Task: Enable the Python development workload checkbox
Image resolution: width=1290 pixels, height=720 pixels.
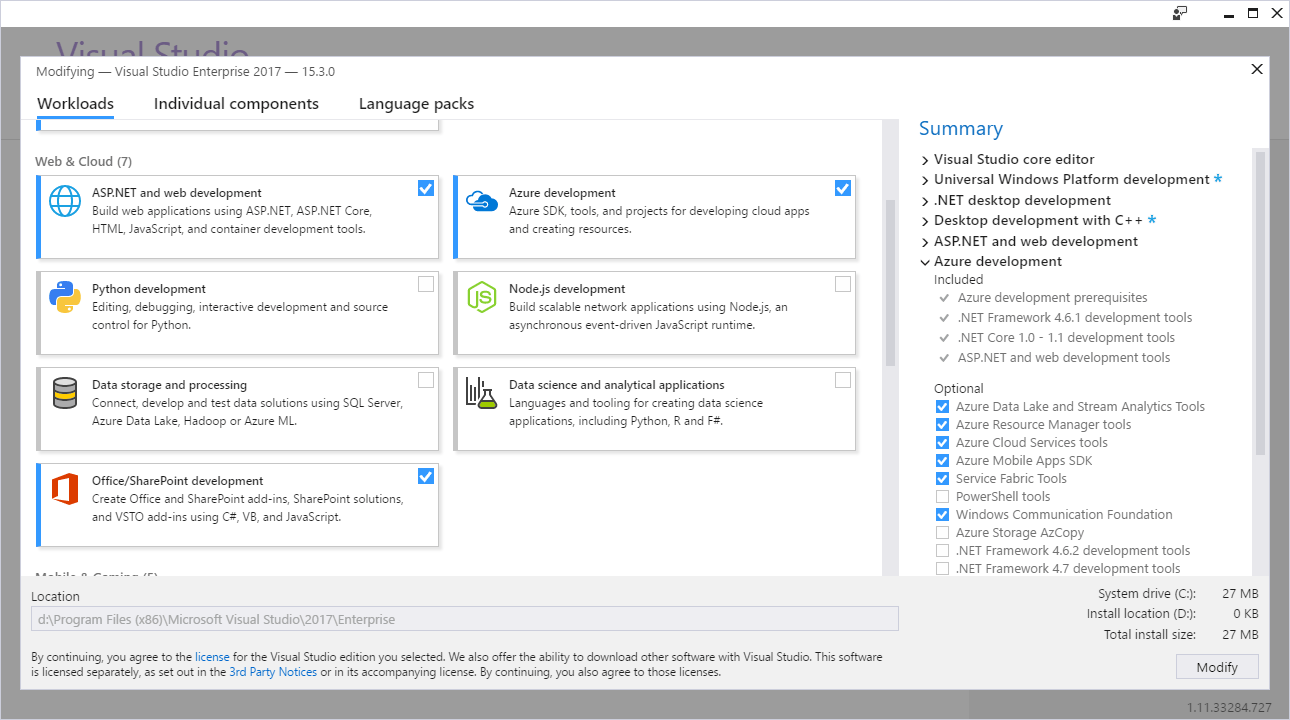Action: click(x=426, y=284)
